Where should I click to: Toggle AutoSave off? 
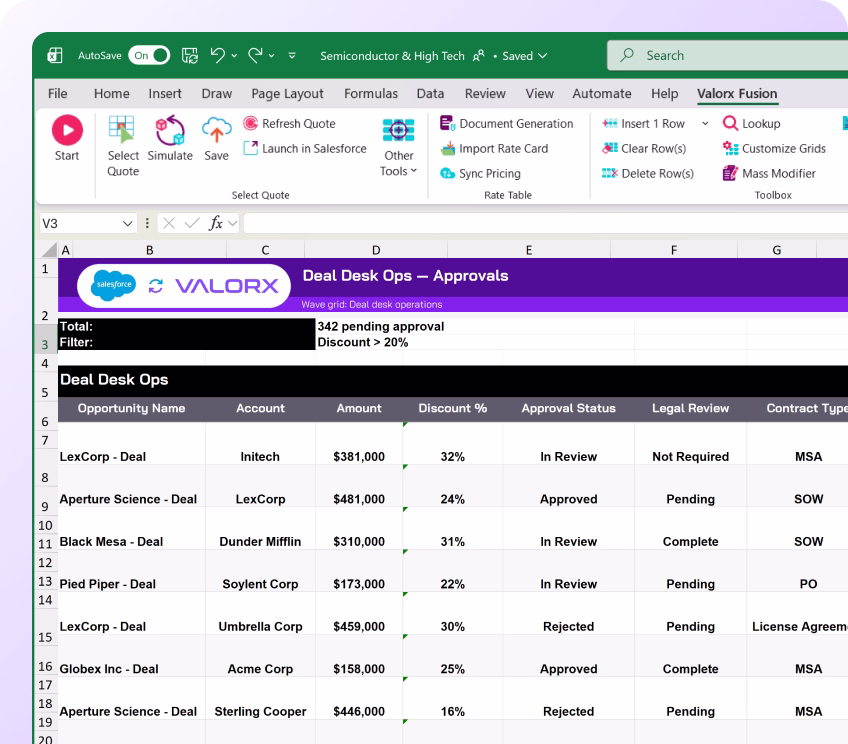149,55
